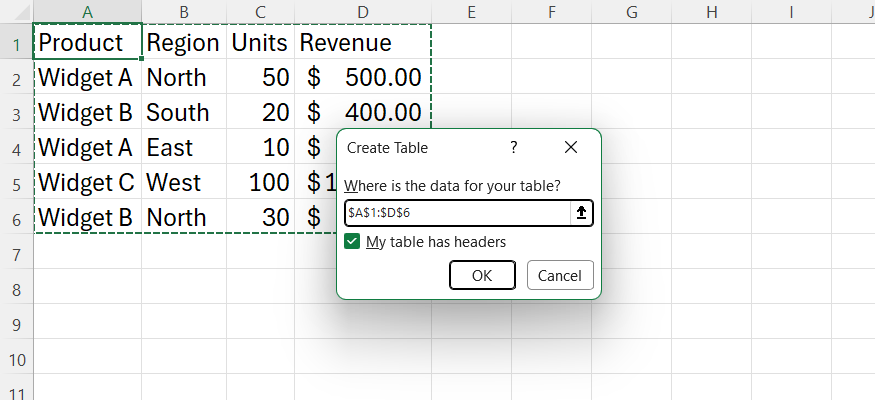
Task: Select column B header
Action: click(184, 12)
